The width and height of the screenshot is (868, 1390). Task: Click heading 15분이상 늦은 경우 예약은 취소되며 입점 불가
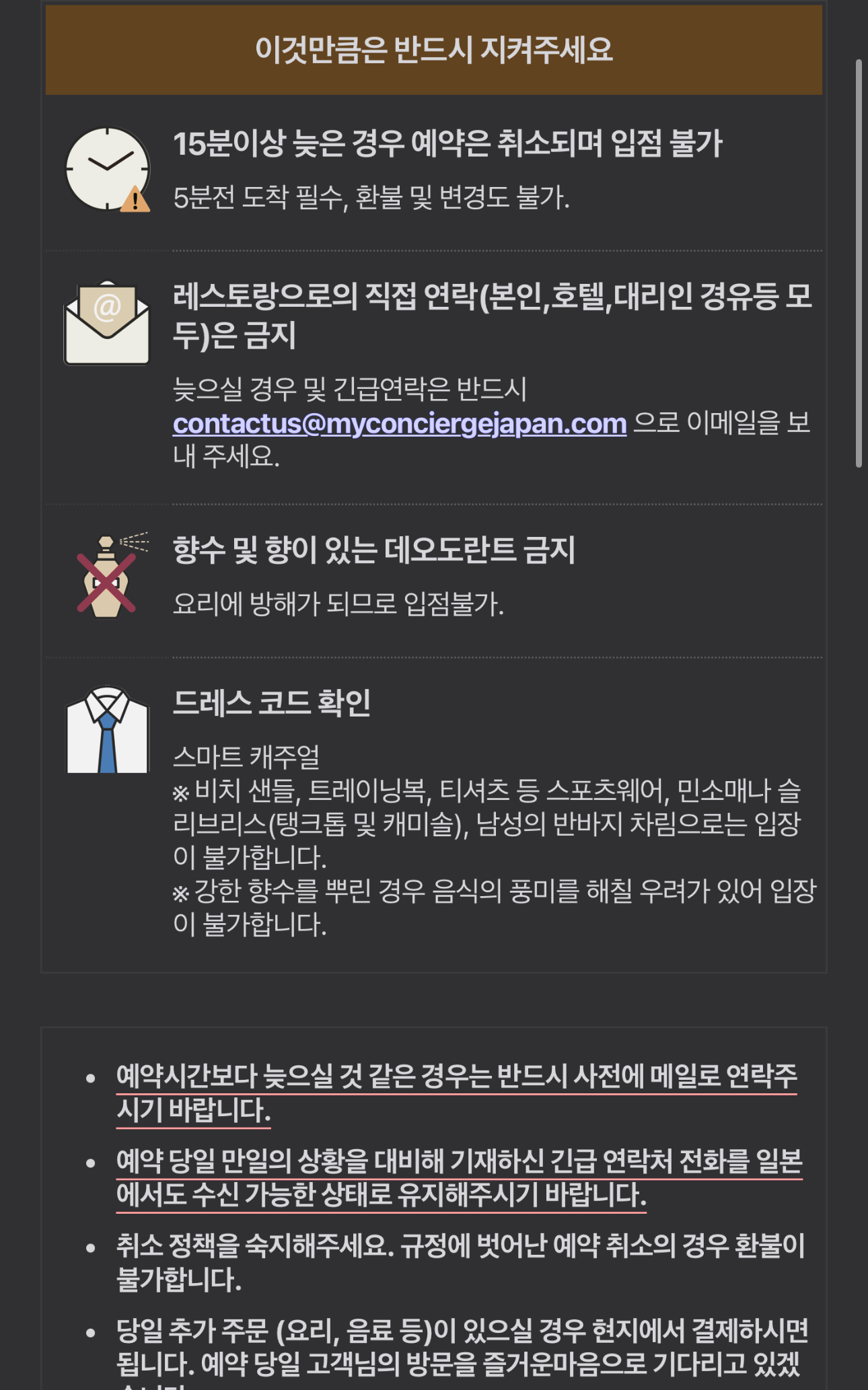448,144
